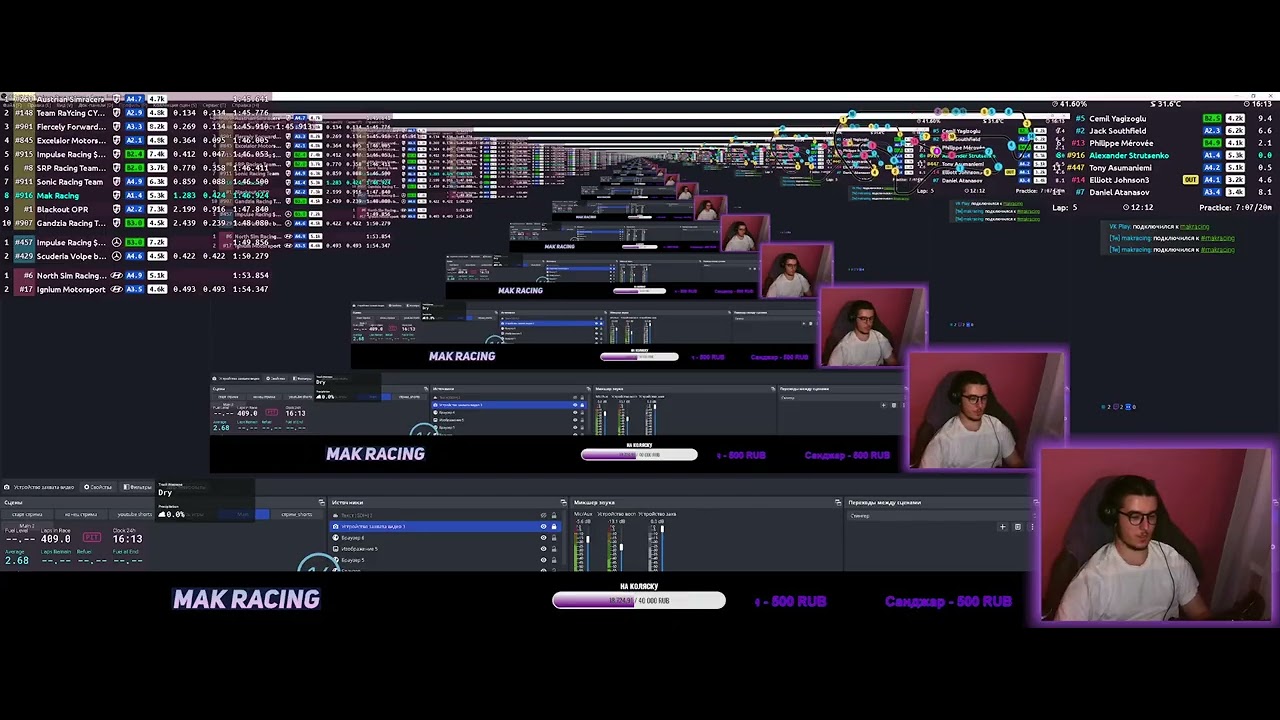This screenshot has width=1280, height=720.
Task: Click the Porsche logo beside Fiercely Forward
Action: (x=116, y=127)
